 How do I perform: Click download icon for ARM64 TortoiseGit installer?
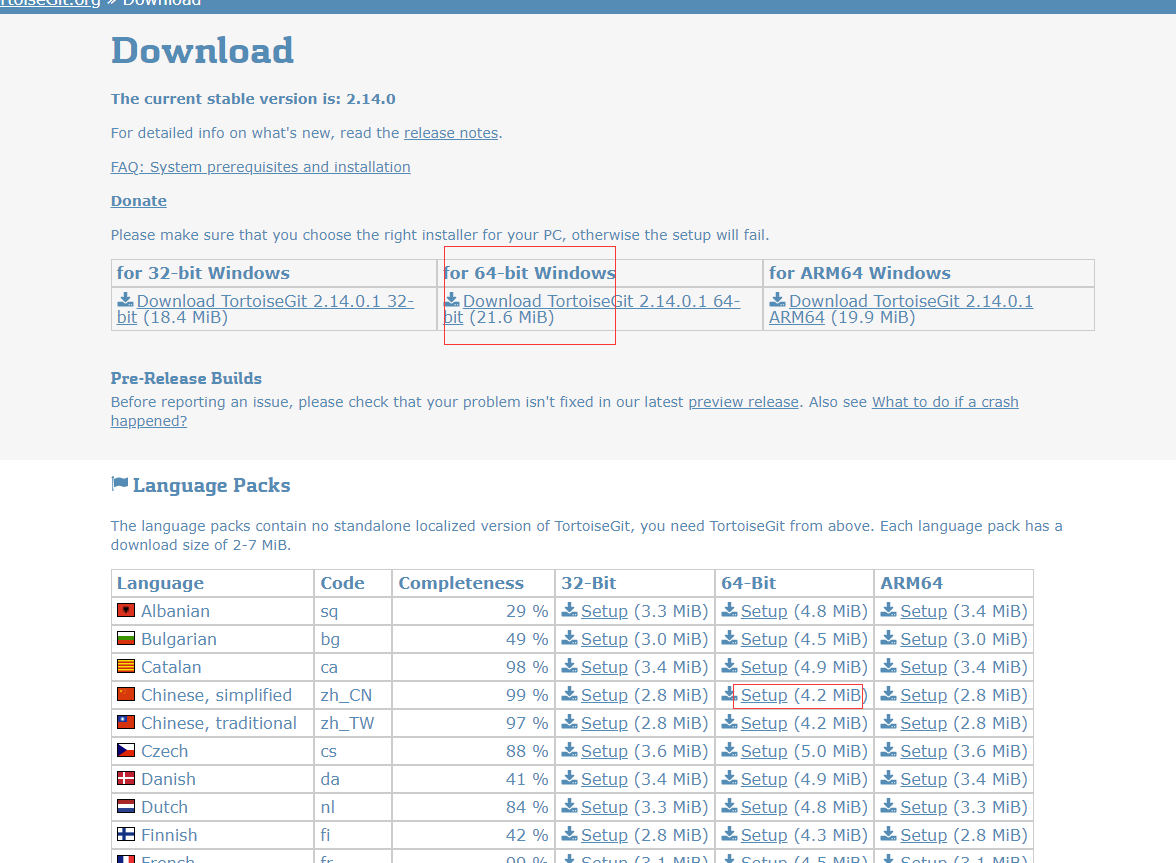click(778, 300)
